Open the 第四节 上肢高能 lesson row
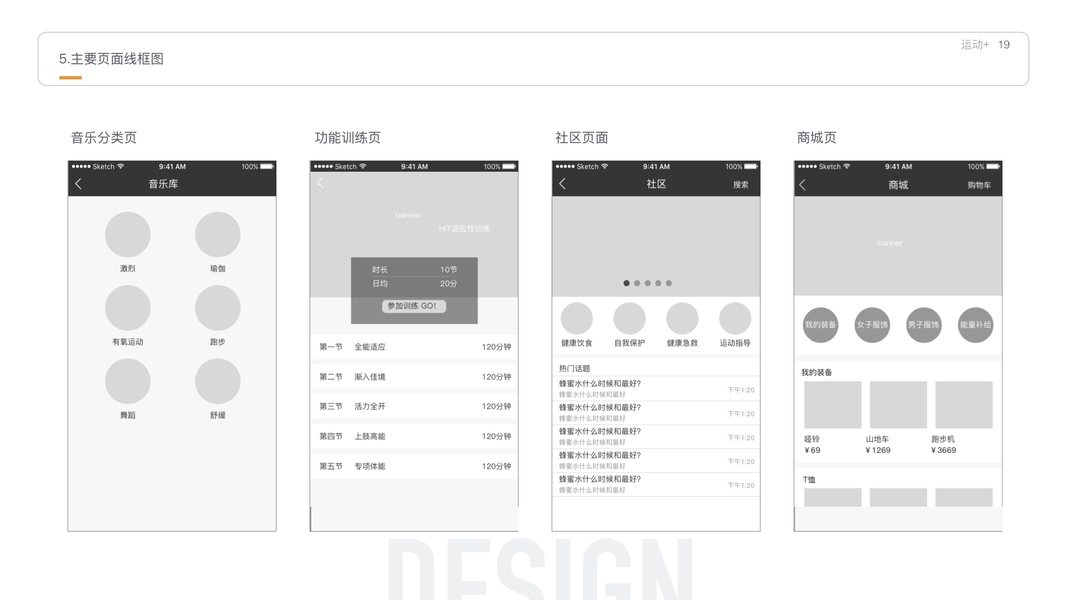This screenshot has width=1067, height=600. point(414,436)
